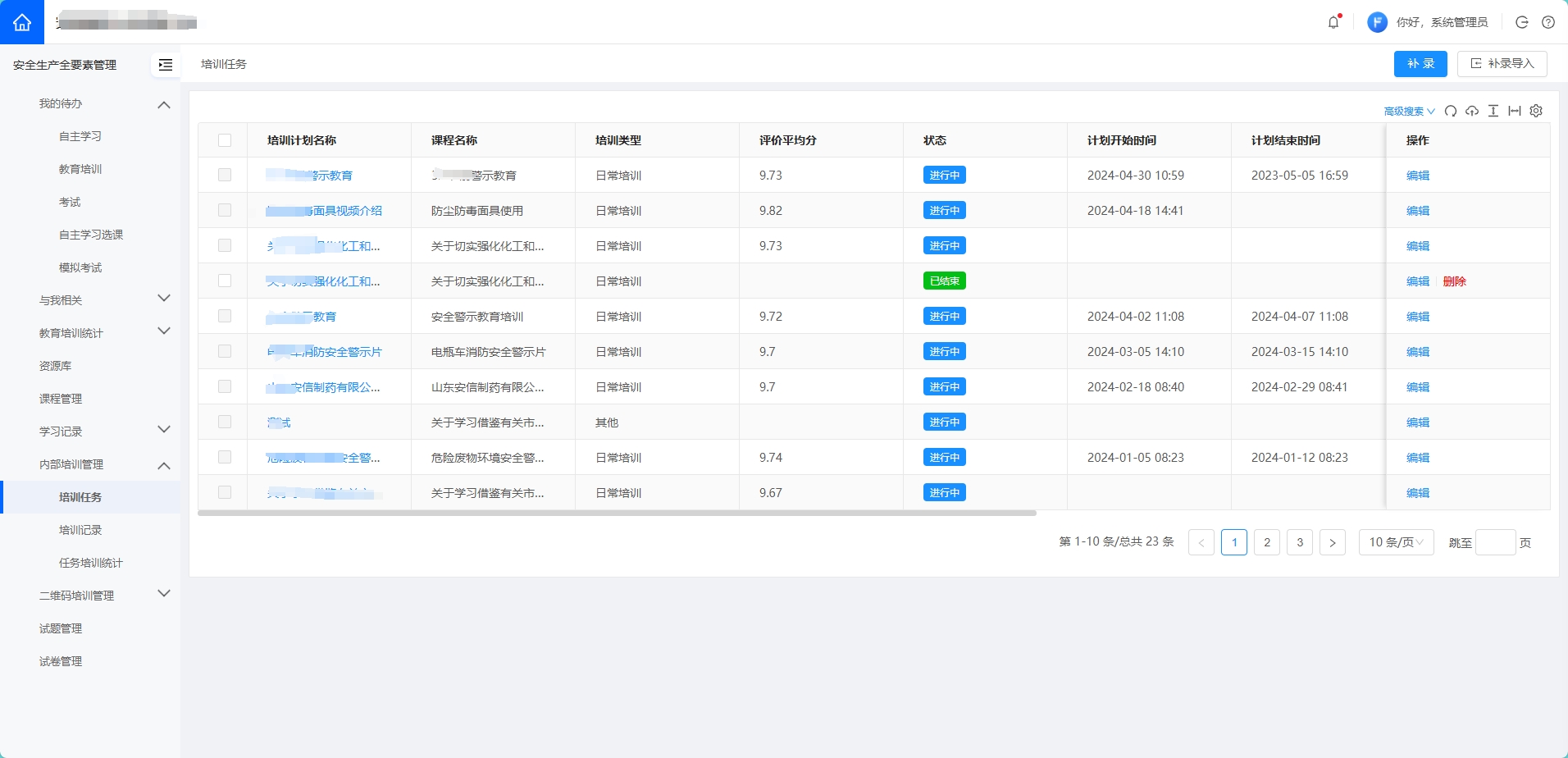Tick the checkbox for the 其他 type row

point(225,422)
